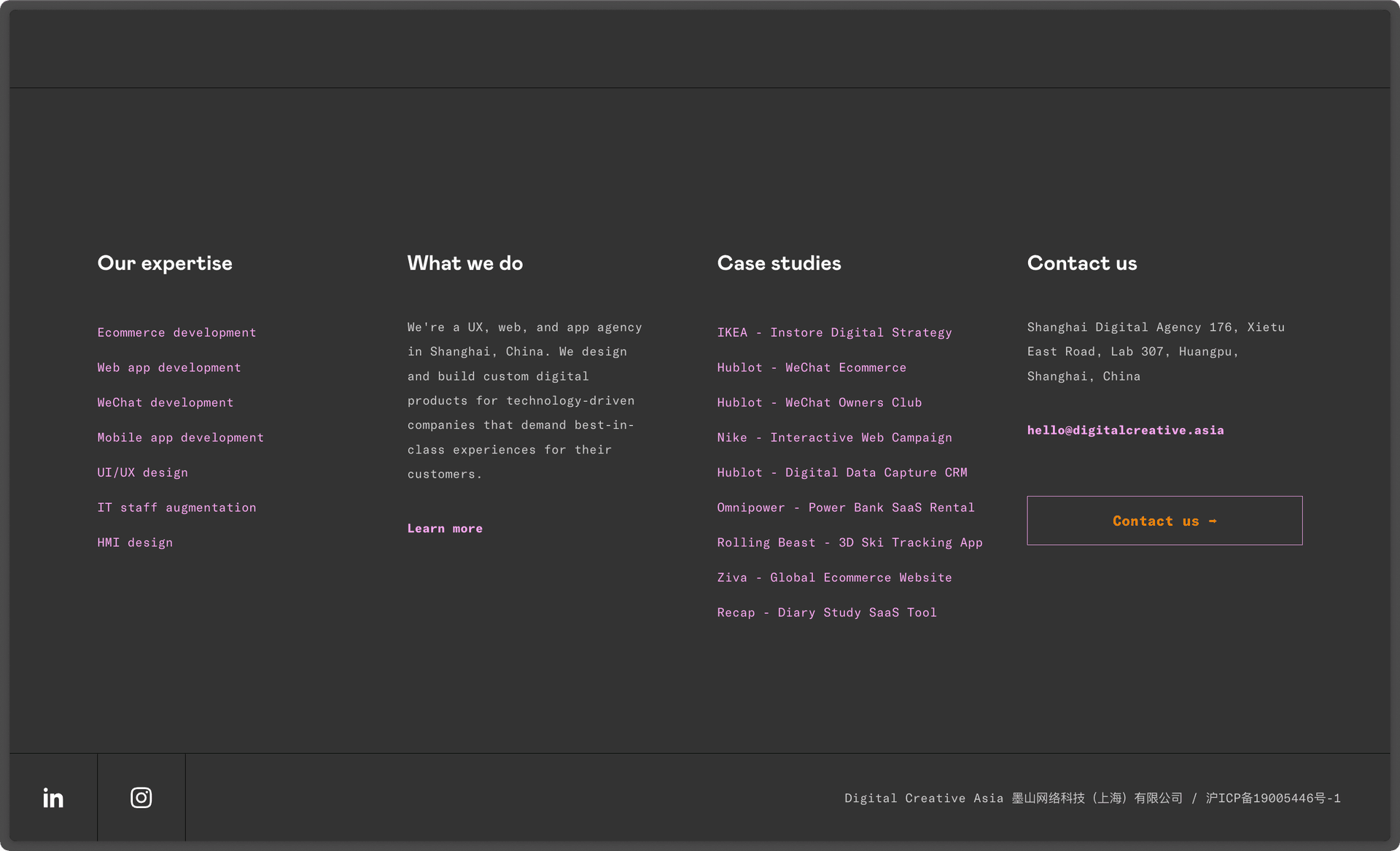This screenshot has width=1400, height=851.
Task: View Omnipower Power Bank SaaS Rental
Action: point(846,508)
